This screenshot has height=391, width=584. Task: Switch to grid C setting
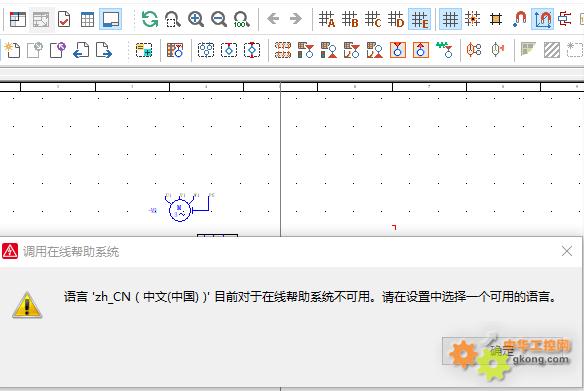373,19
